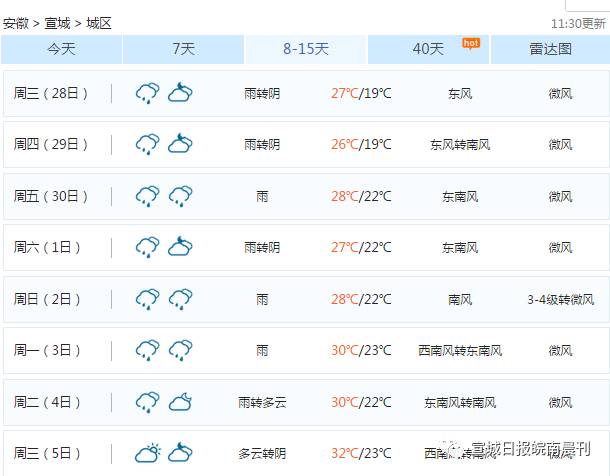Click night cloudy icon for 周三 28日
Screen dimensions: 610x476
(x=180, y=92)
